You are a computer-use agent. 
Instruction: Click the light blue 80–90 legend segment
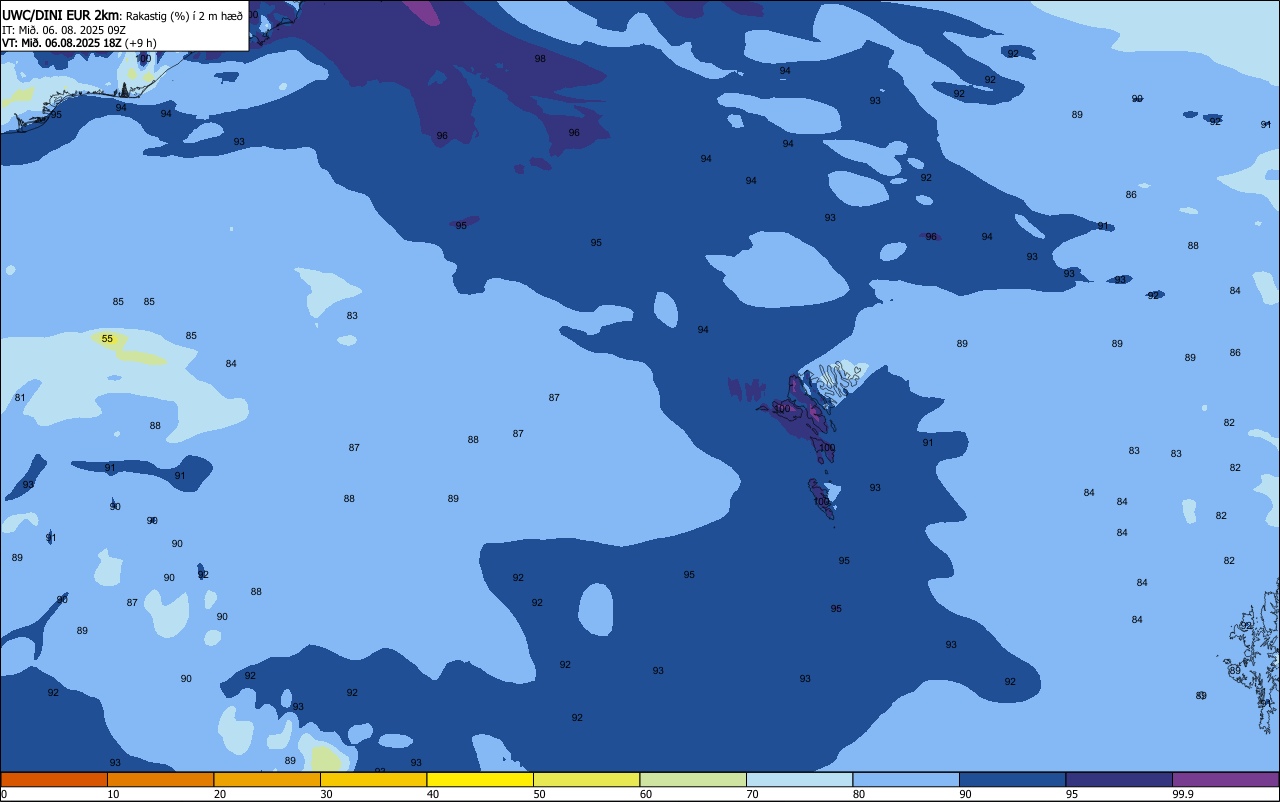pyautogui.click(x=906, y=779)
